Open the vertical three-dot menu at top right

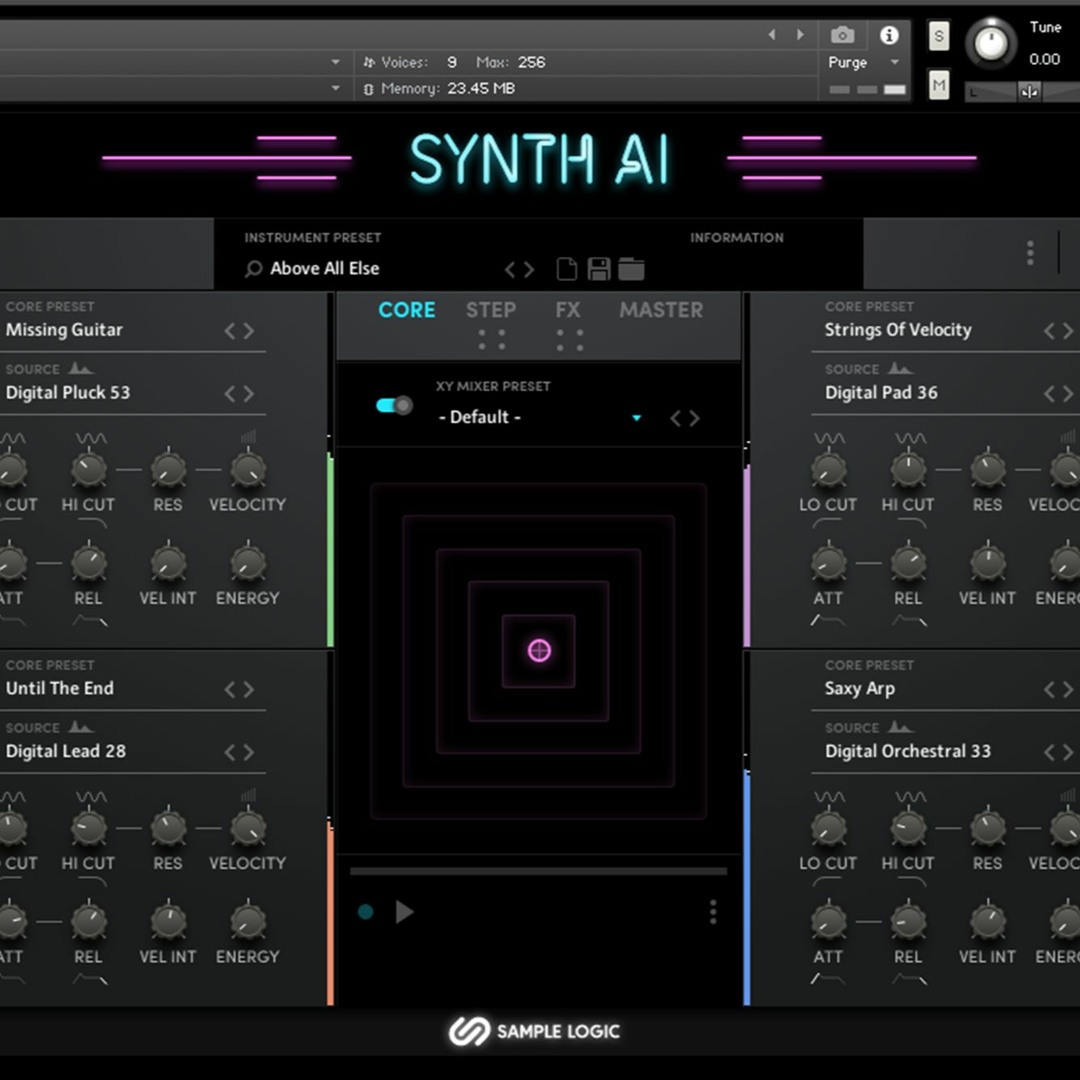[x=1029, y=253]
